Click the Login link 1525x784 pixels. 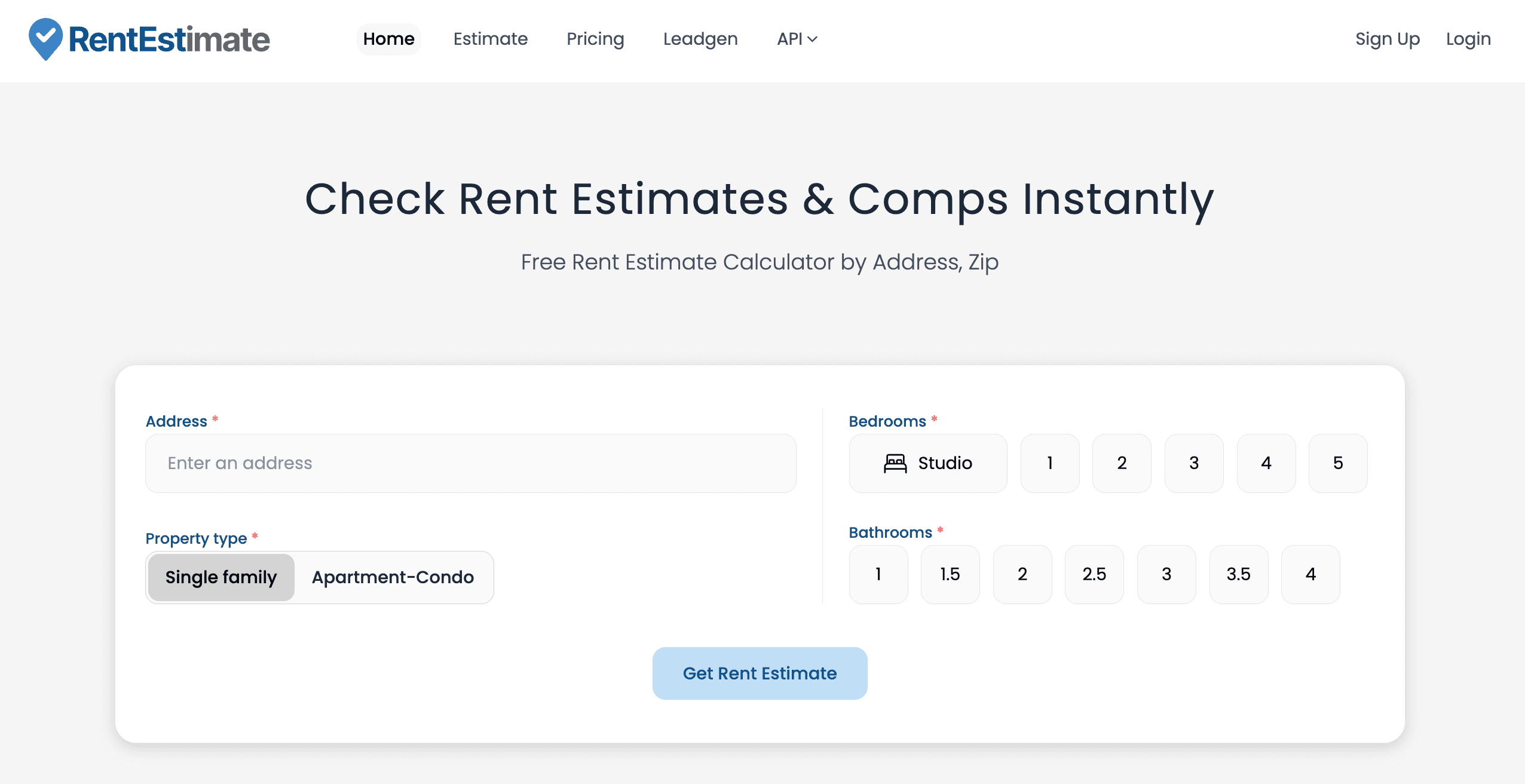click(1468, 39)
